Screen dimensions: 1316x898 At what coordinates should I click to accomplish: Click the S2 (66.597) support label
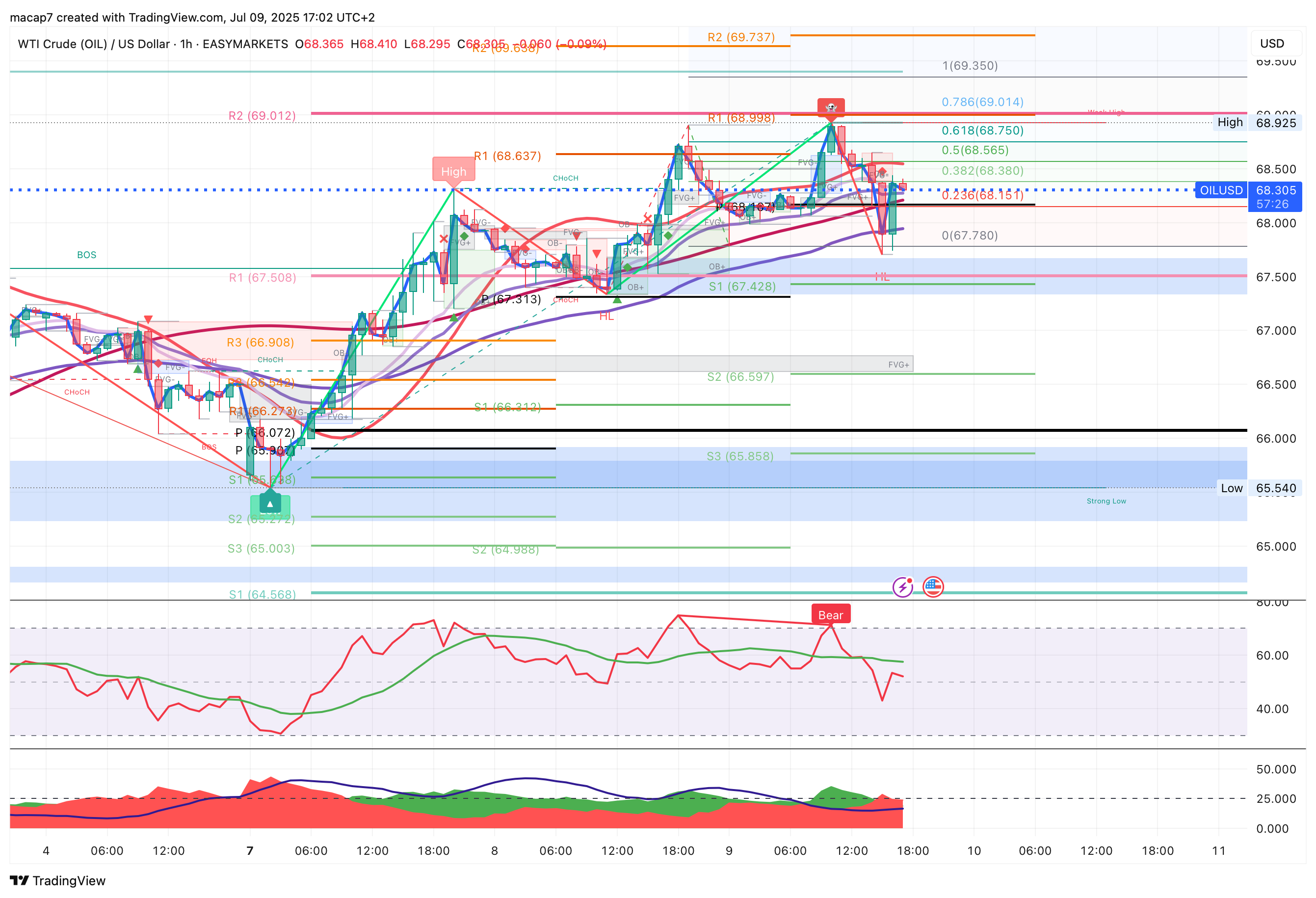pyautogui.click(x=740, y=376)
